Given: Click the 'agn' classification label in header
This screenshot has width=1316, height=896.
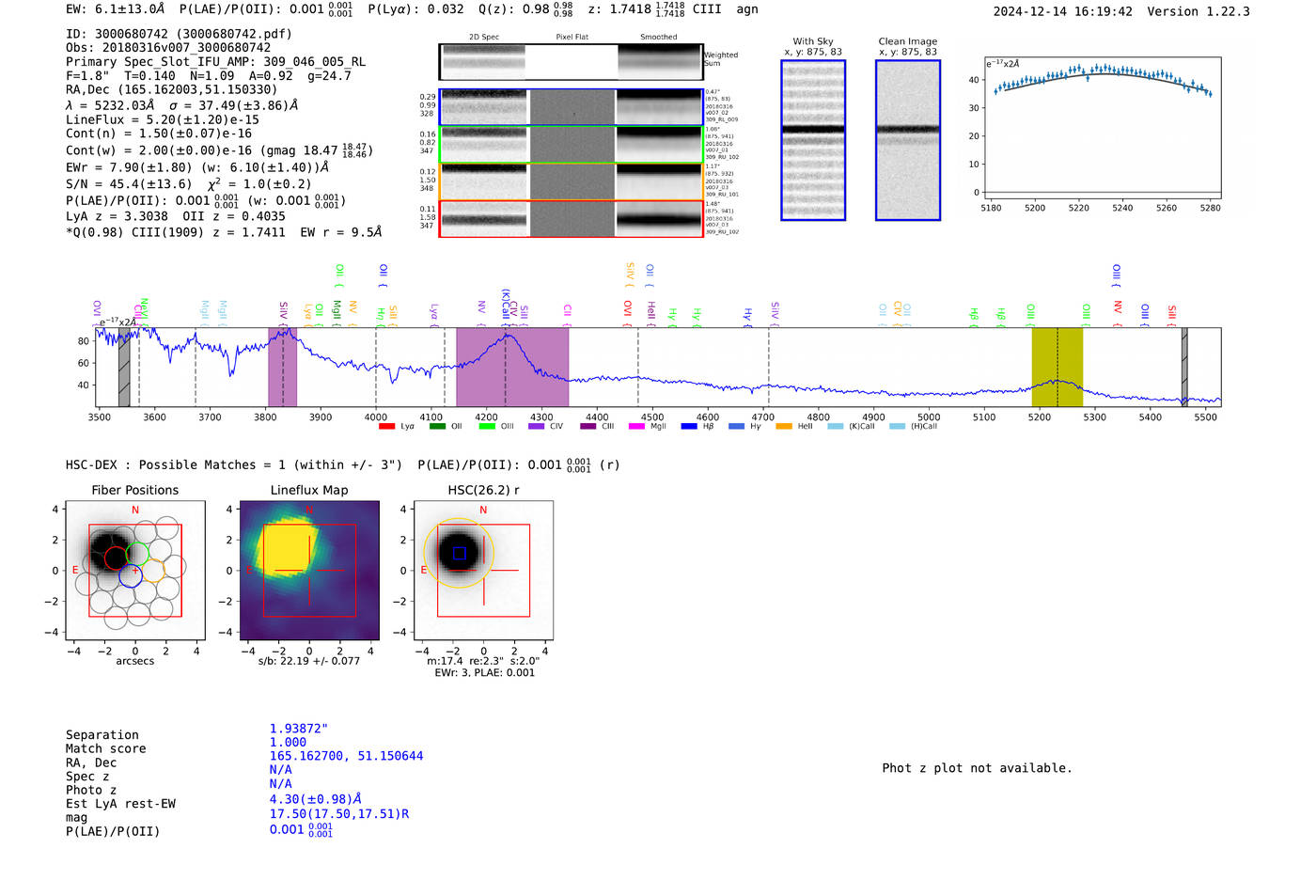Looking at the screenshot, I should [747, 9].
